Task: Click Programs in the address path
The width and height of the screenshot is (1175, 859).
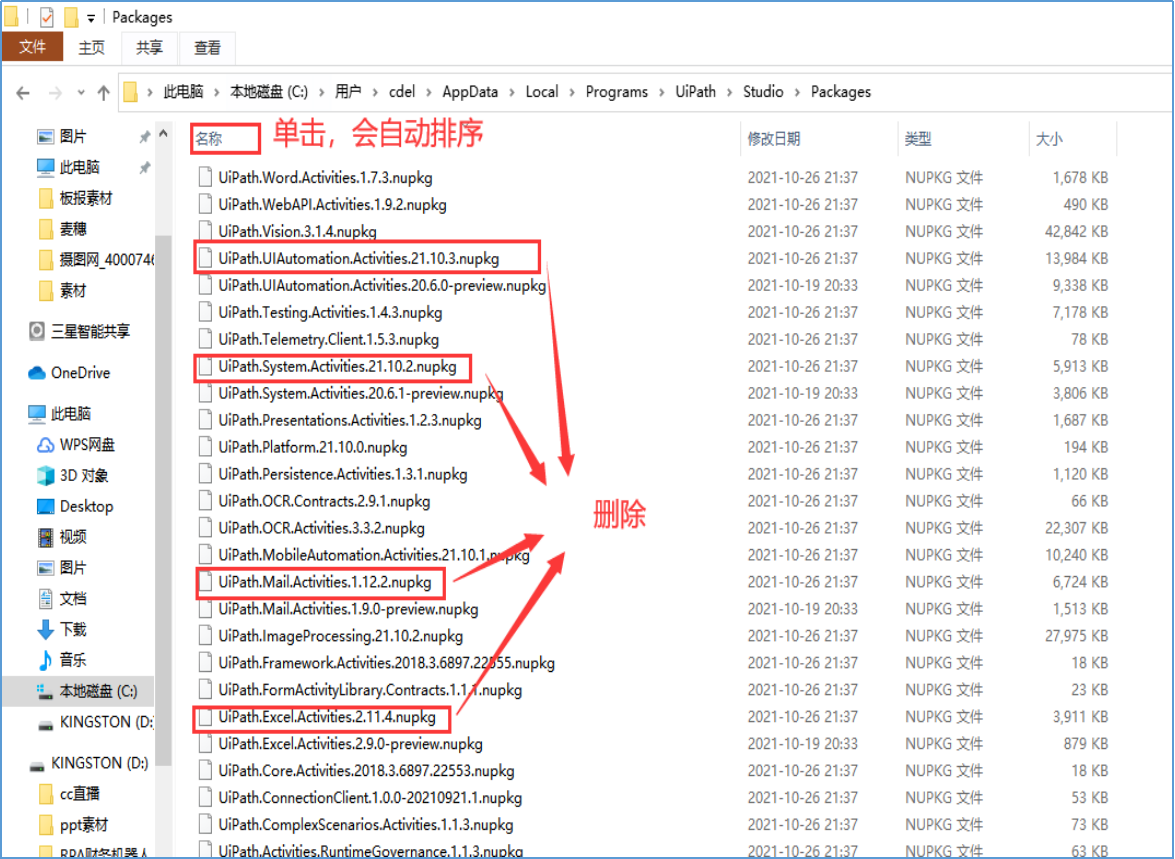Action: pos(617,92)
